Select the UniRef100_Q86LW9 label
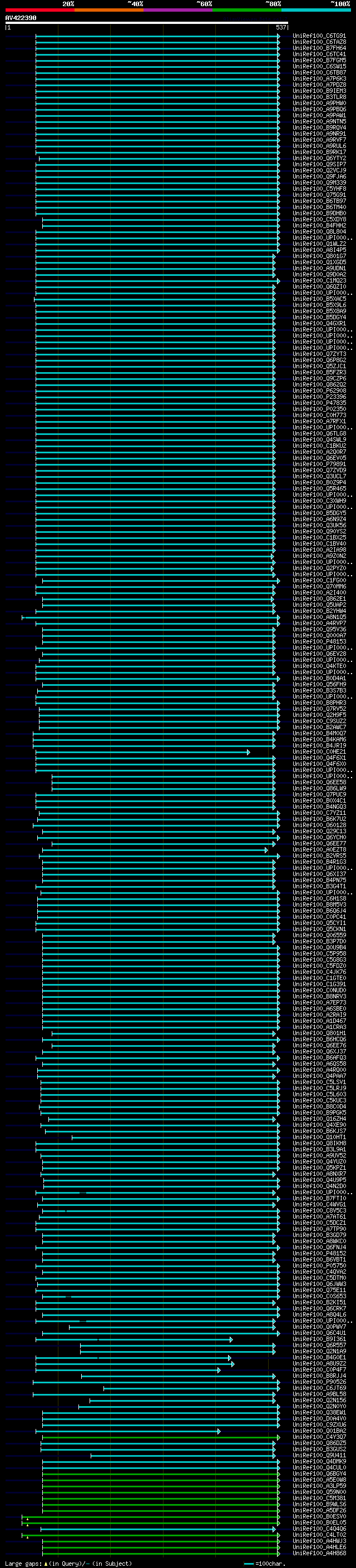The width and height of the screenshot is (356, 1568). [319, 789]
